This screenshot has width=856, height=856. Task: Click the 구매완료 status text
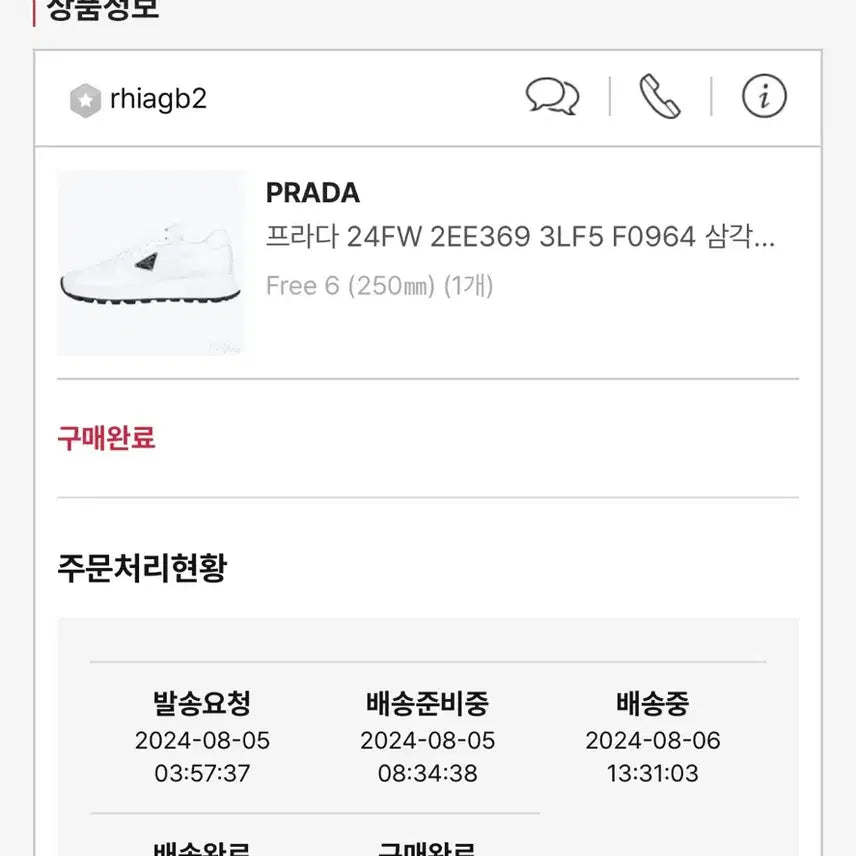tap(105, 438)
